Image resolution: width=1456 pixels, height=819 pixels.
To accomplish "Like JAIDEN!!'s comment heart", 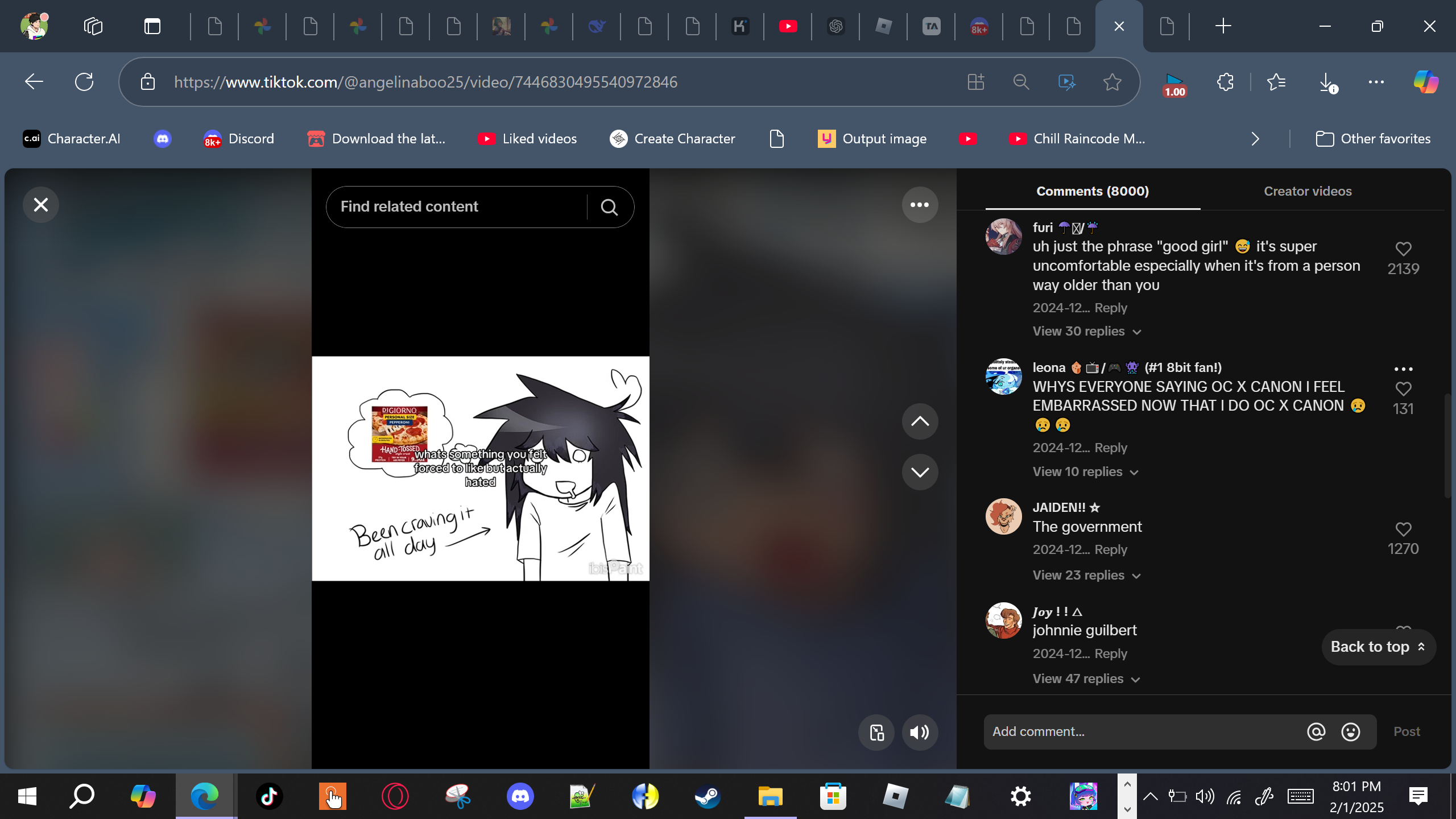I will pos(1403,530).
